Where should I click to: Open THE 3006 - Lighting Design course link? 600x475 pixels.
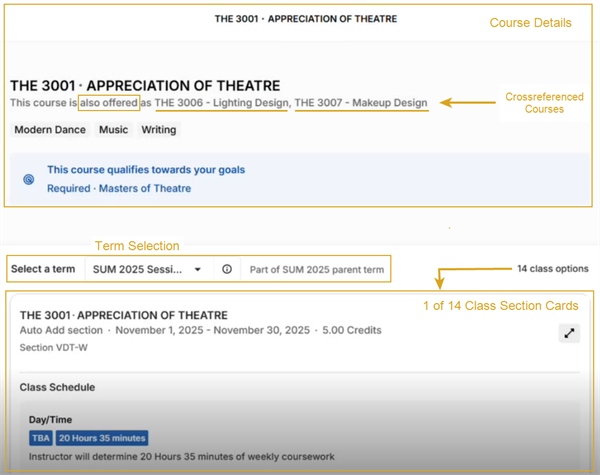pyautogui.click(x=222, y=103)
